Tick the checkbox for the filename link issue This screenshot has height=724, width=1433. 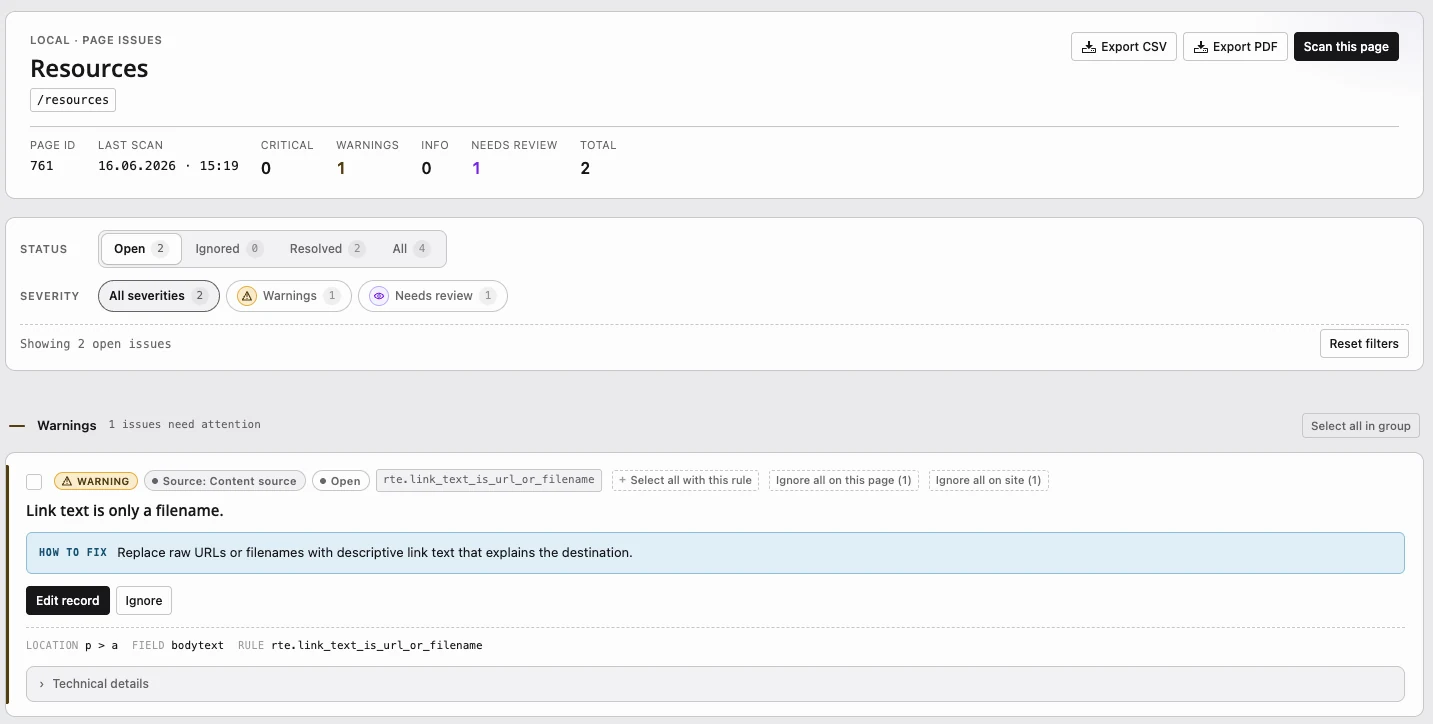[x=34, y=482]
